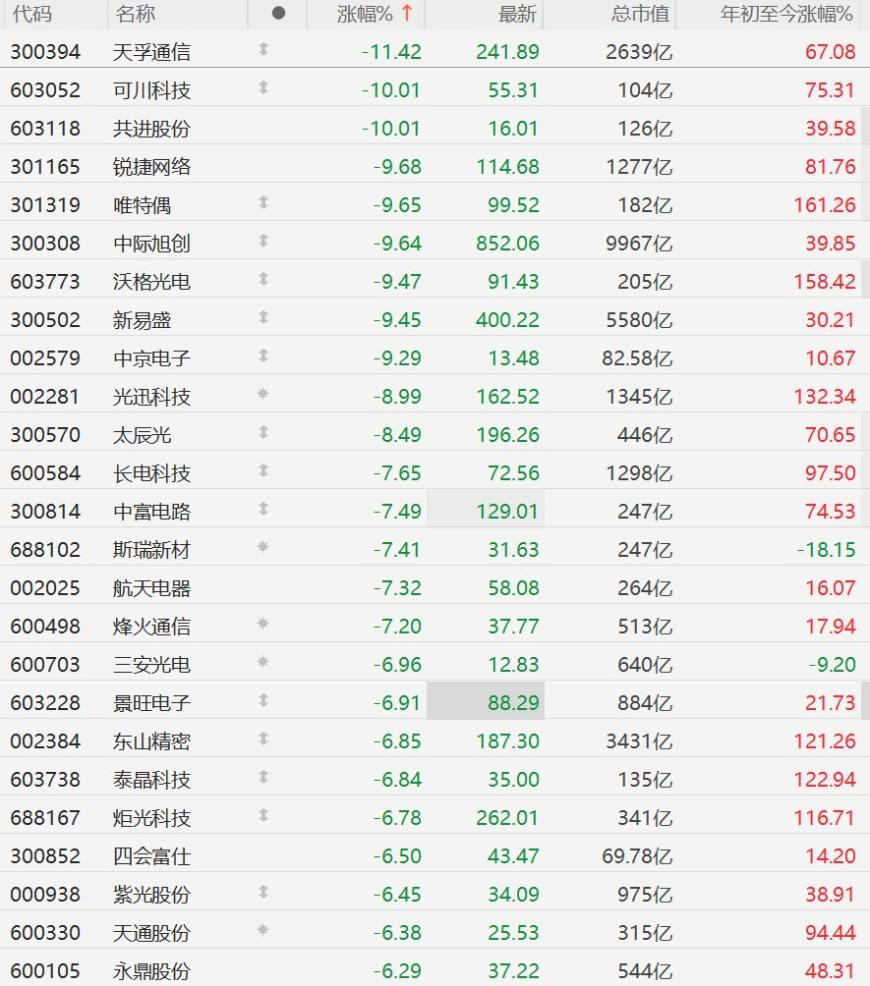This screenshot has width=870, height=986.
Task: Click the marker icon in the 唯特偶 row
Action: [x=263, y=202]
